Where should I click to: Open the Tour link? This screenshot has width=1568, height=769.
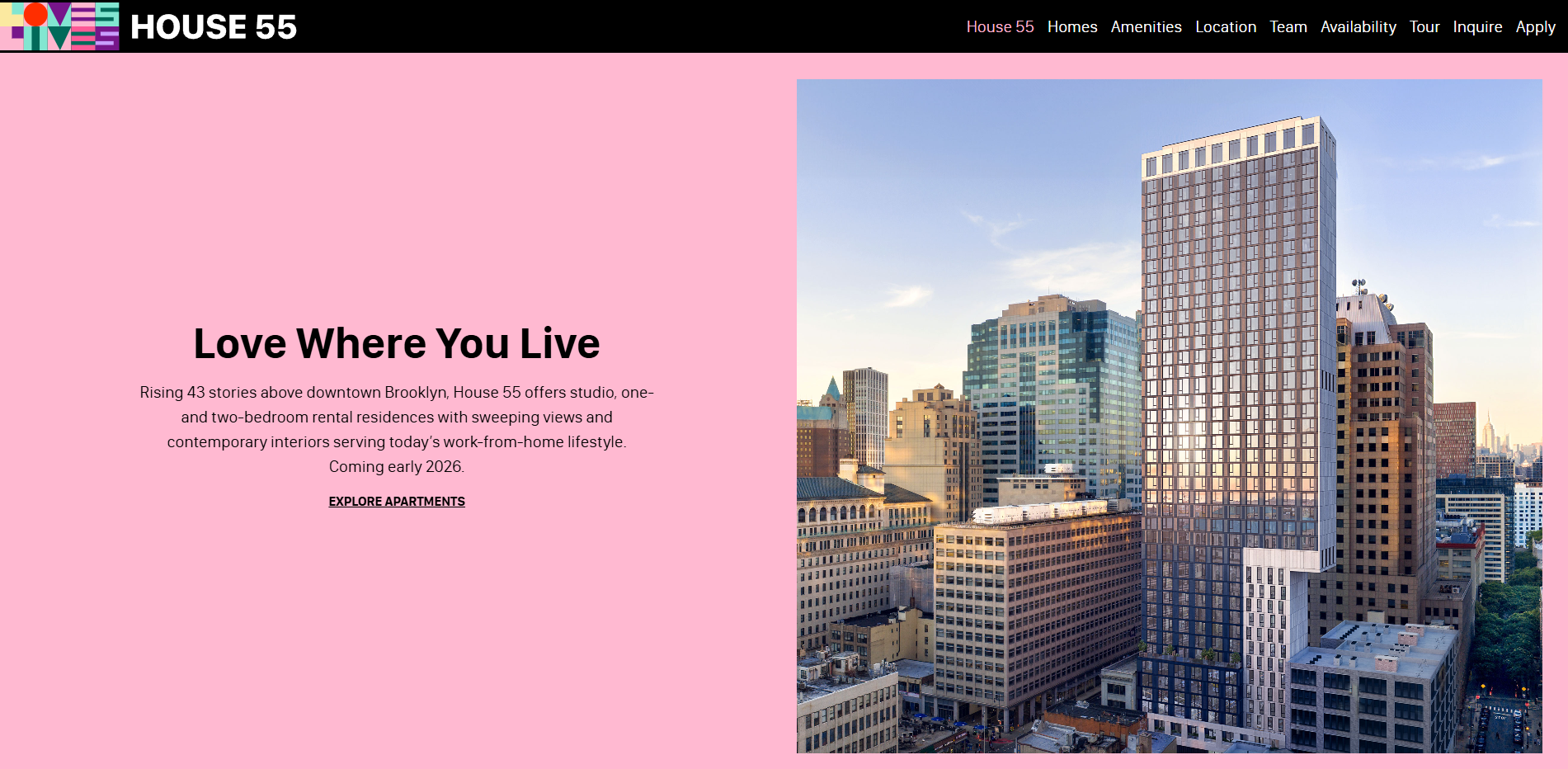(x=1424, y=27)
